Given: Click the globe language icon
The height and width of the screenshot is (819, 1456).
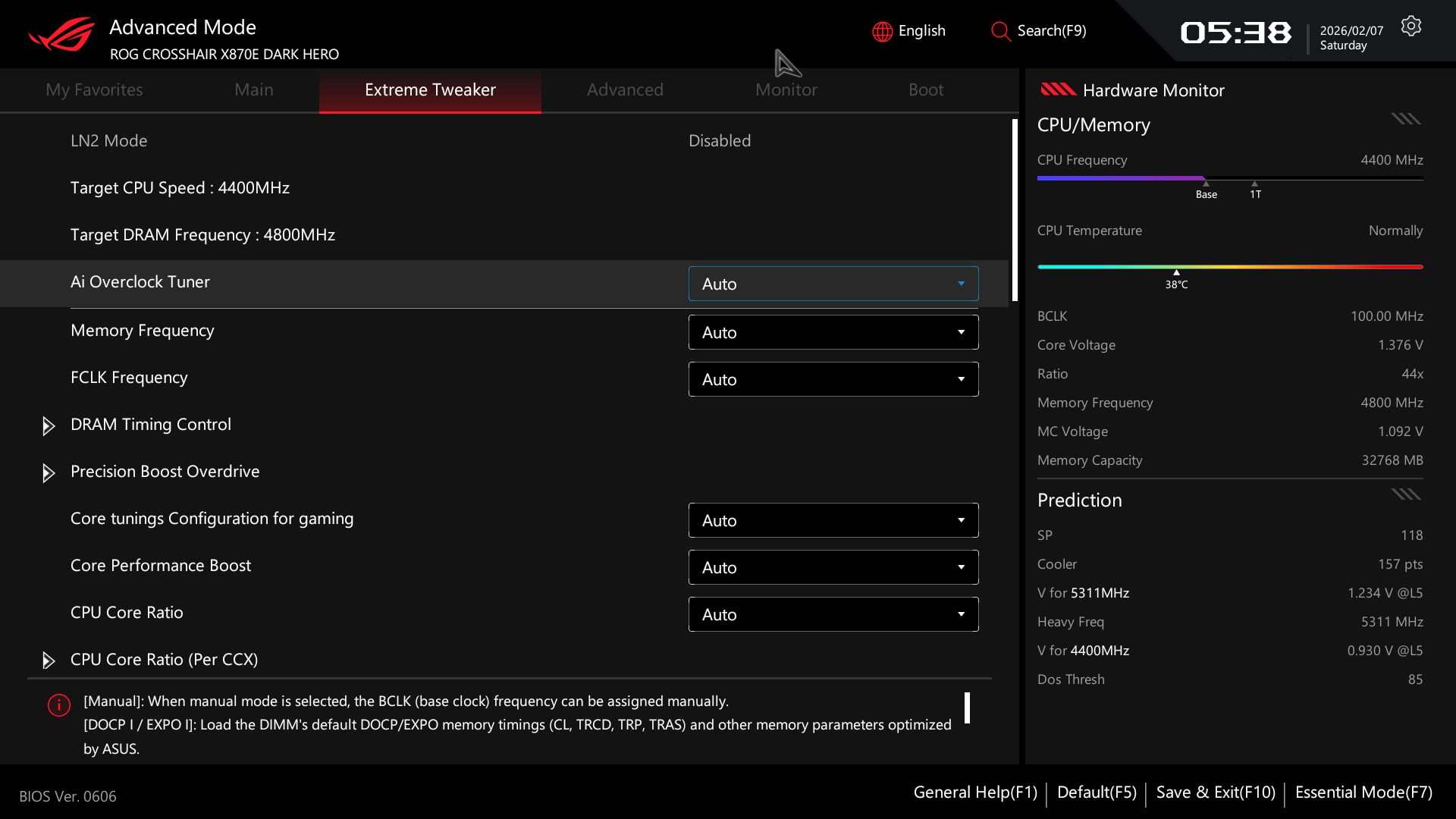Looking at the screenshot, I should 882,31.
